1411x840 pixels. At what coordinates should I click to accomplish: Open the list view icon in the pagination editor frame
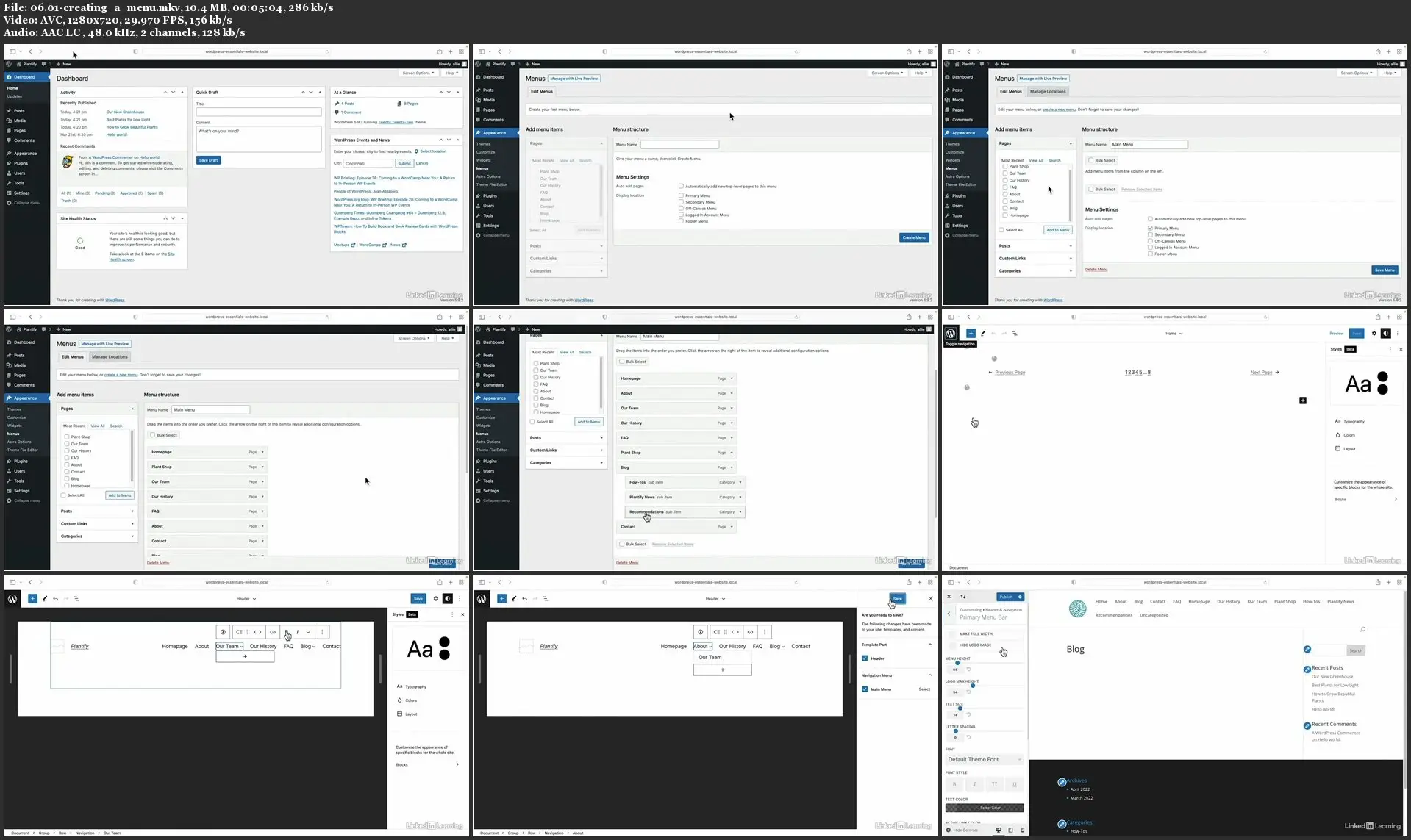(1015, 334)
